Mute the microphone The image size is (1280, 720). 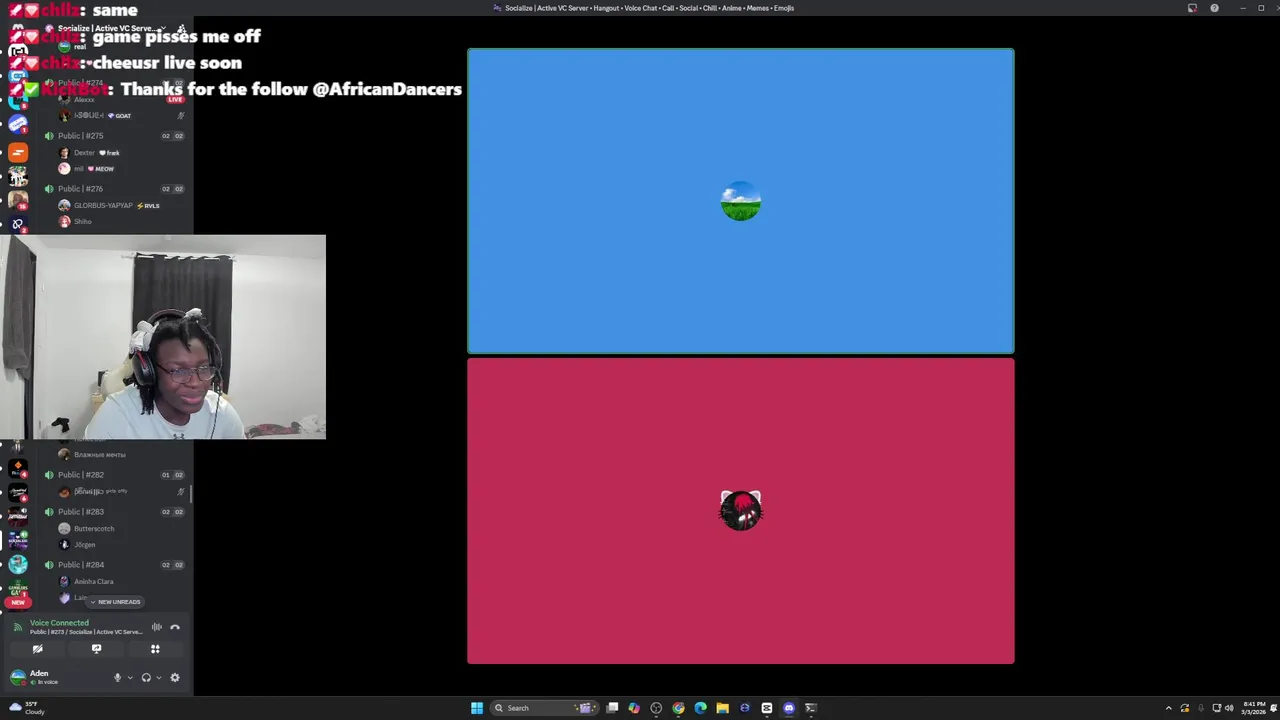pyautogui.click(x=117, y=677)
